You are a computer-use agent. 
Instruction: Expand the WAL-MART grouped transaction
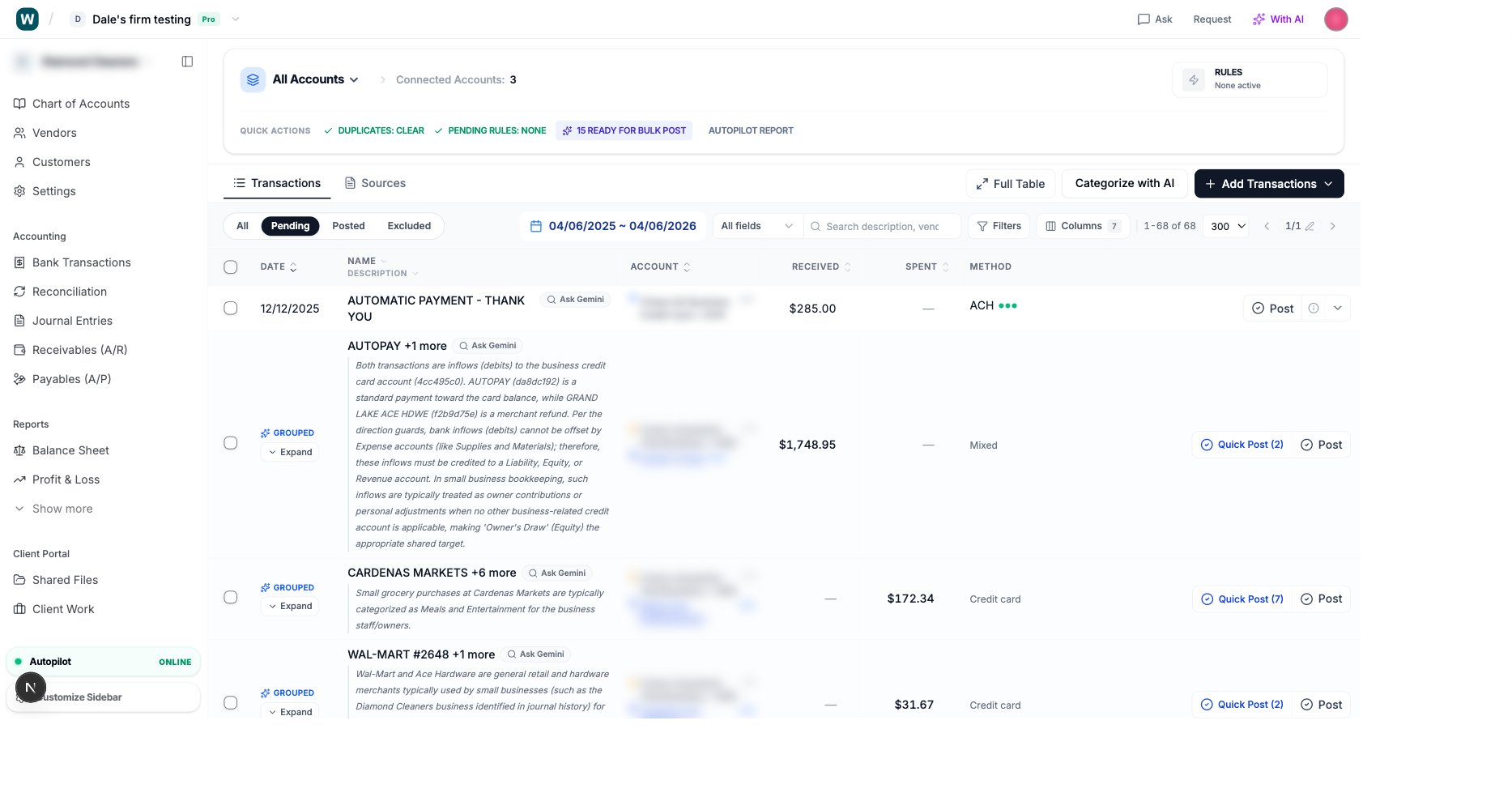pyautogui.click(x=289, y=712)
